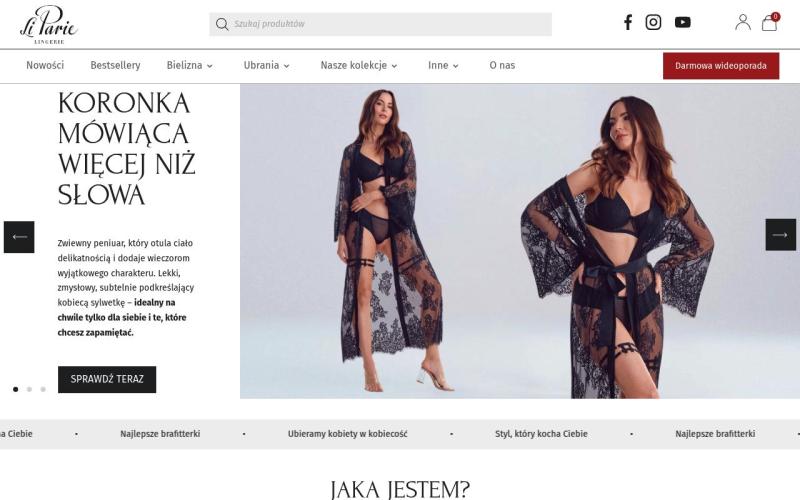The image size is (800, 500).
Task: Open the Facebook page icon
Action: 628,22
